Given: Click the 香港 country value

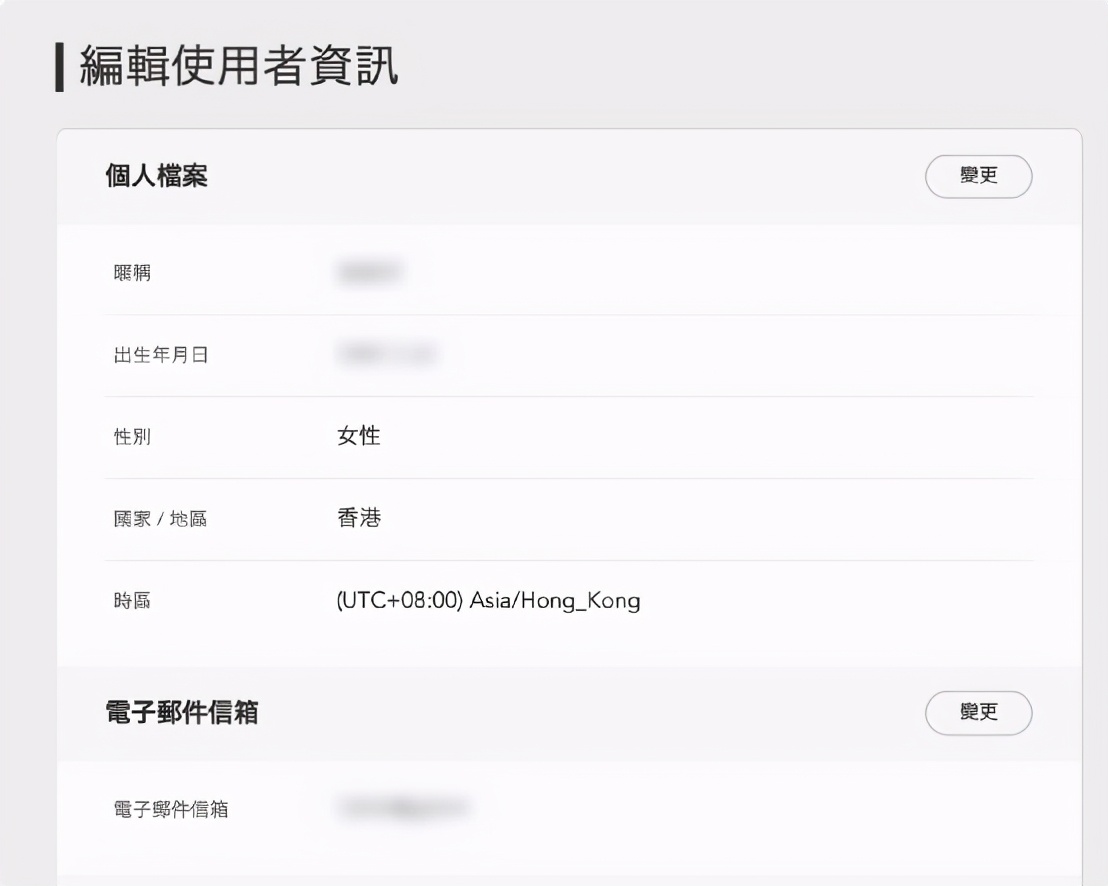Looking at the screenshot, I should tap(358, 518).
